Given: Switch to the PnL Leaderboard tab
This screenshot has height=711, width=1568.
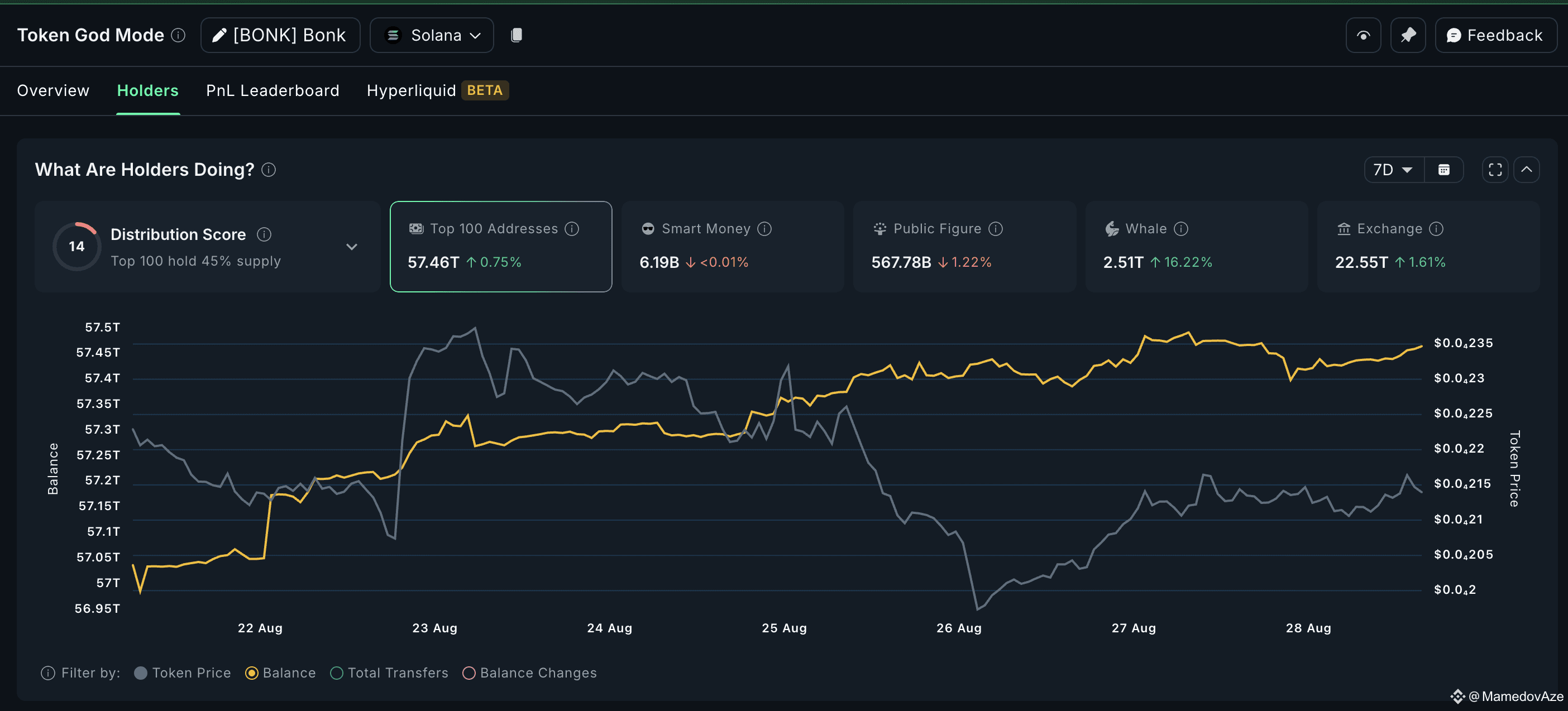Looking at the screenshot, I should (273, 90).
